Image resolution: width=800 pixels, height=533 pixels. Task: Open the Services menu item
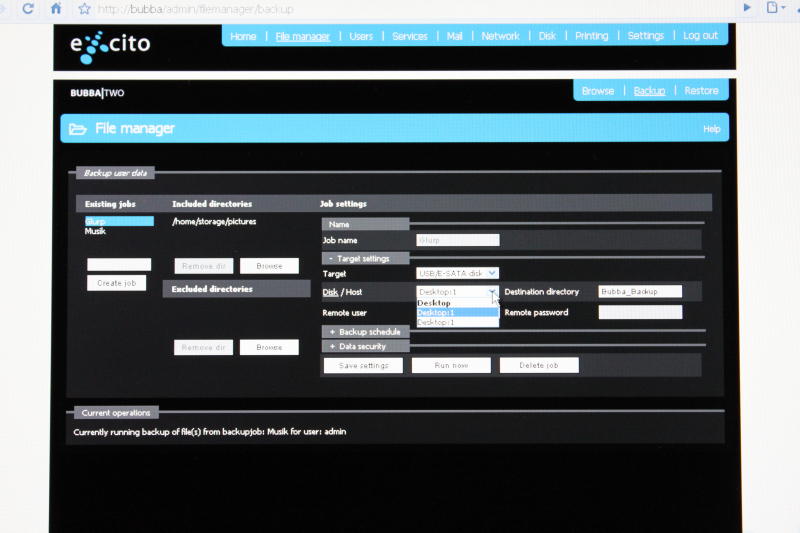click(x=410, y=36)
